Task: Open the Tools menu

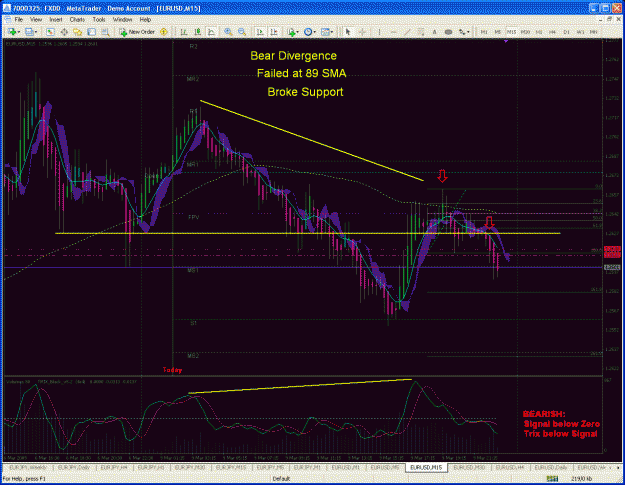Action: coord(99,19)
